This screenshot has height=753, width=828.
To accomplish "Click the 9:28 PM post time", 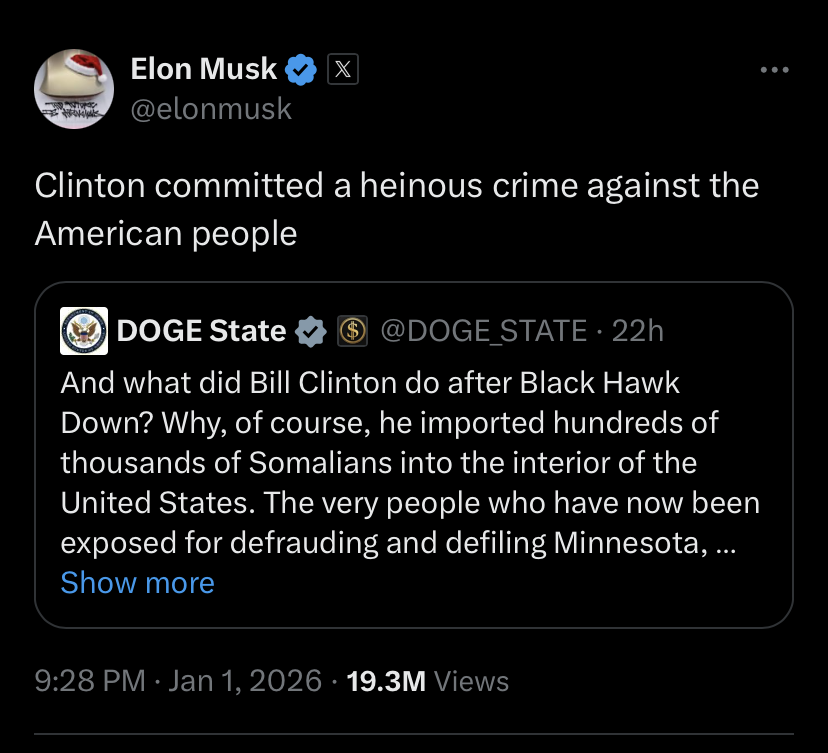I will click(90, 681).
